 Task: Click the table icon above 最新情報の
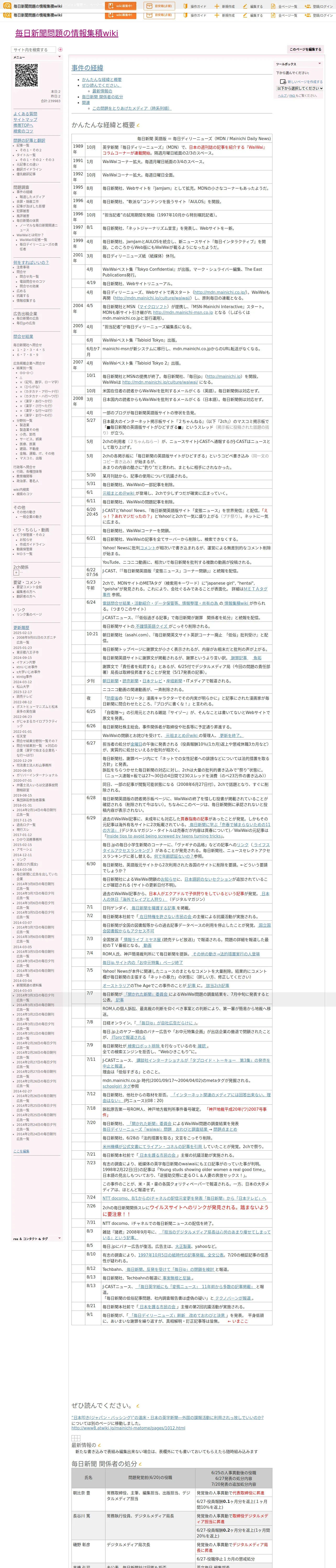(x=76, y=1438)
